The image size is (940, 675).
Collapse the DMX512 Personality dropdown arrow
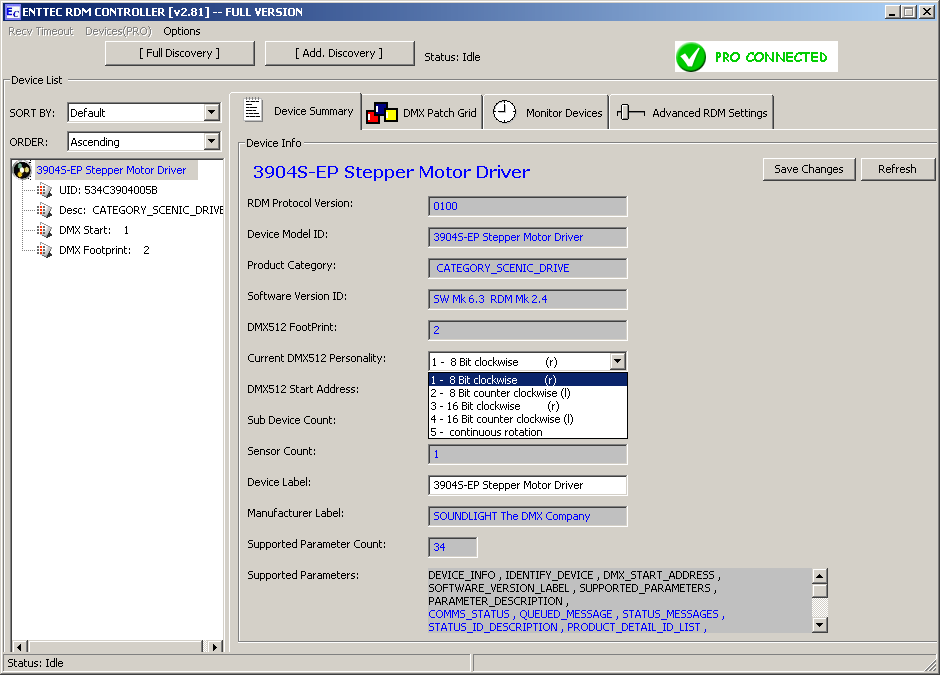click(617, 361)
